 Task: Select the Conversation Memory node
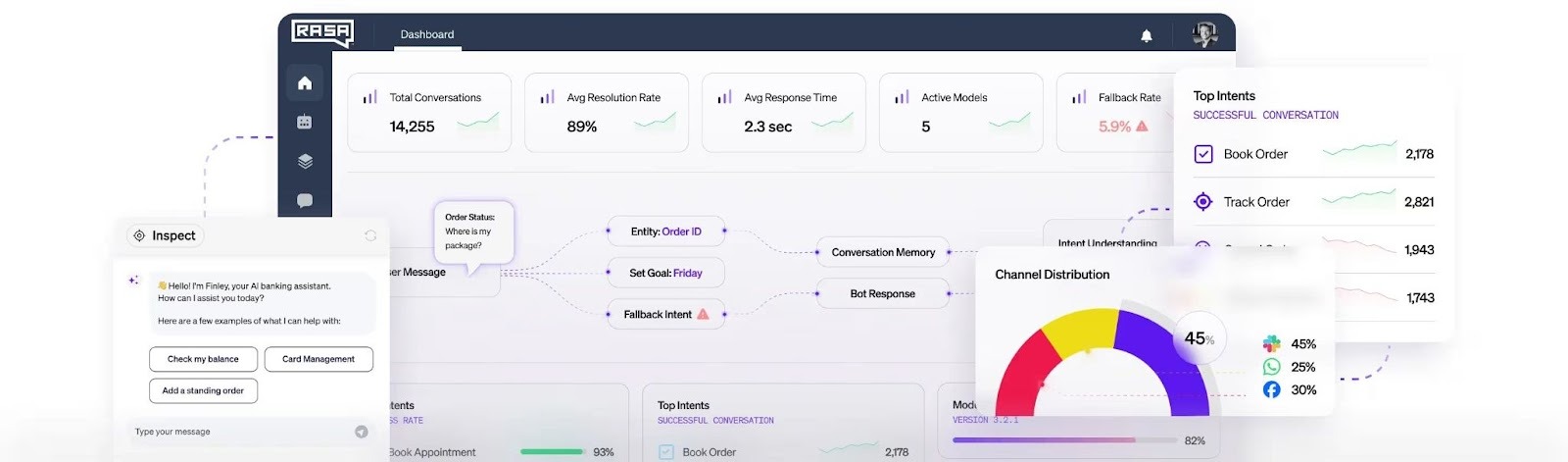[x=883, y=252]
